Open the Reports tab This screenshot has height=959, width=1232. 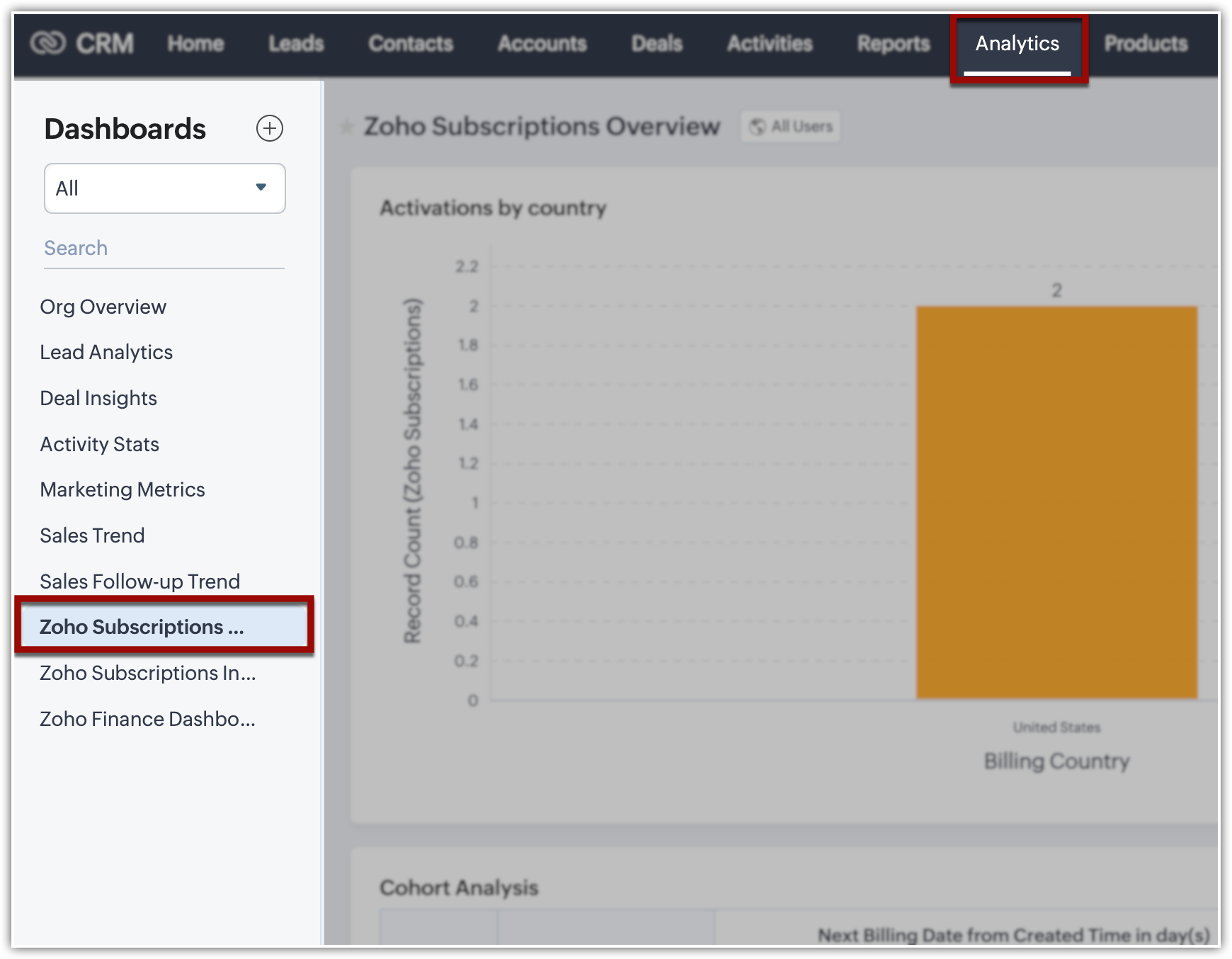point(893,44)
